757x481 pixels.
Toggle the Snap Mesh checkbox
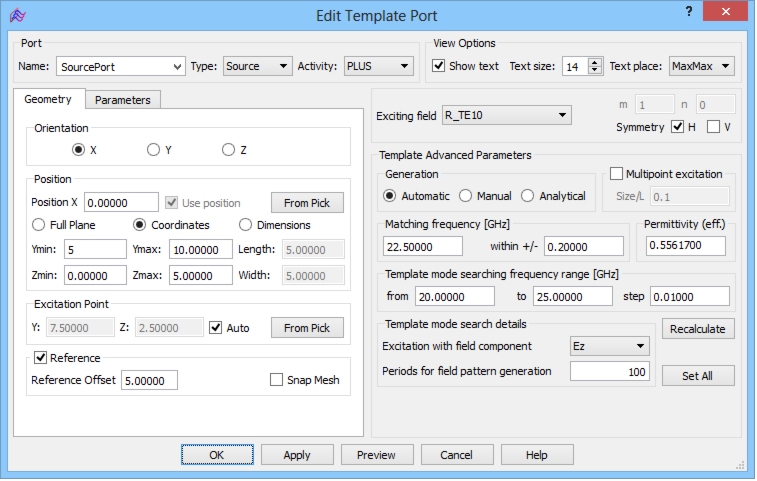[276, 380]
